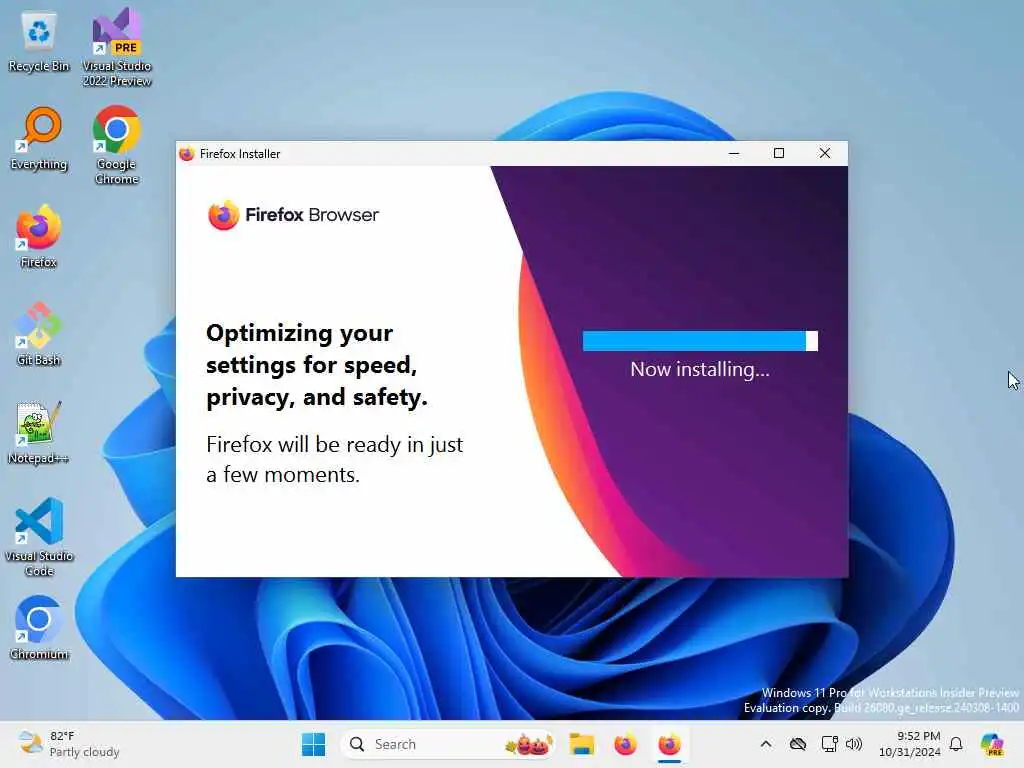This screenshot has width=1024, height=768.
Task: Click the Firefox logo in installer title bar
Action: [187, 153]
